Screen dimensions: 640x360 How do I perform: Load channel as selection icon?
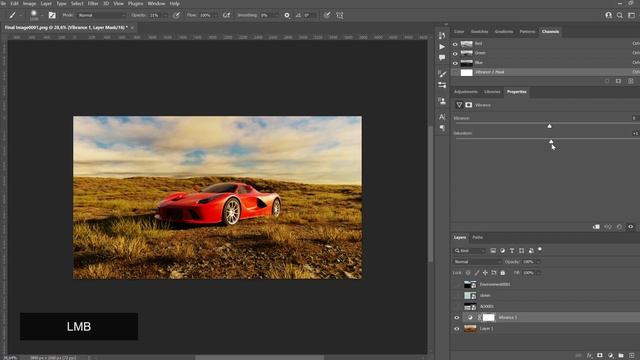pos(607,81)
